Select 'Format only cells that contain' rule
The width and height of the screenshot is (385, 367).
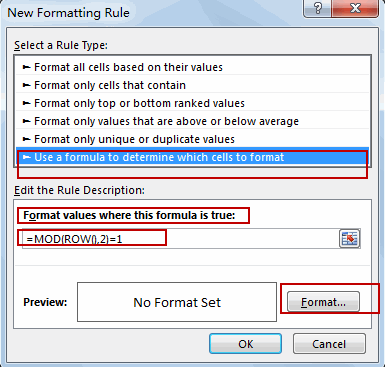pyautogui.click(x=192, y=85)
